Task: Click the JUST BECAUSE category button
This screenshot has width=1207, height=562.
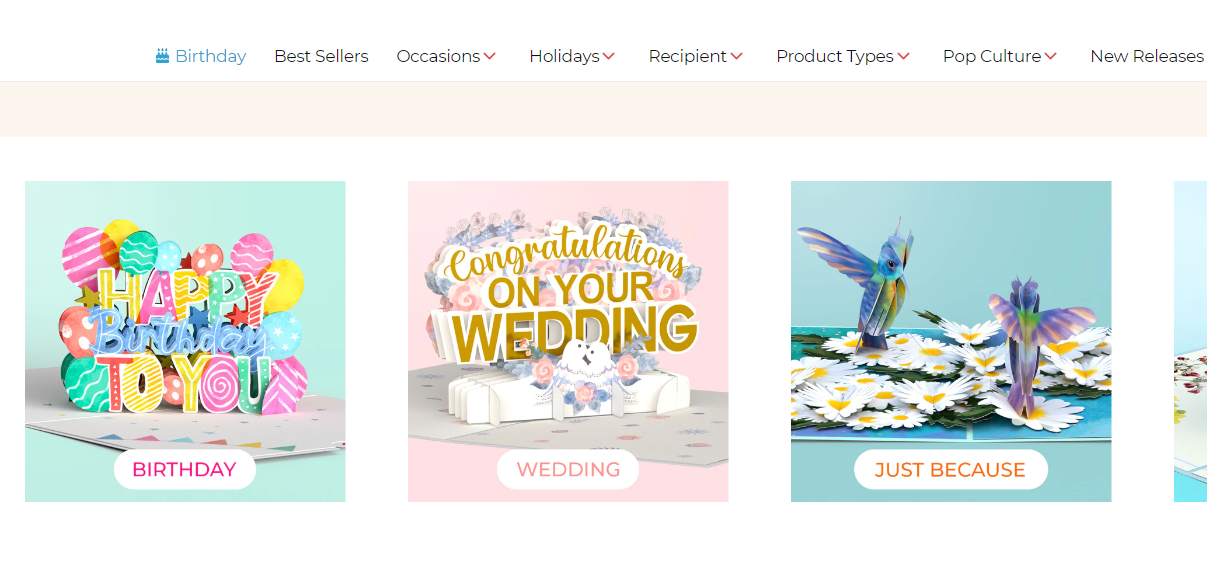Action: [950, 469]
